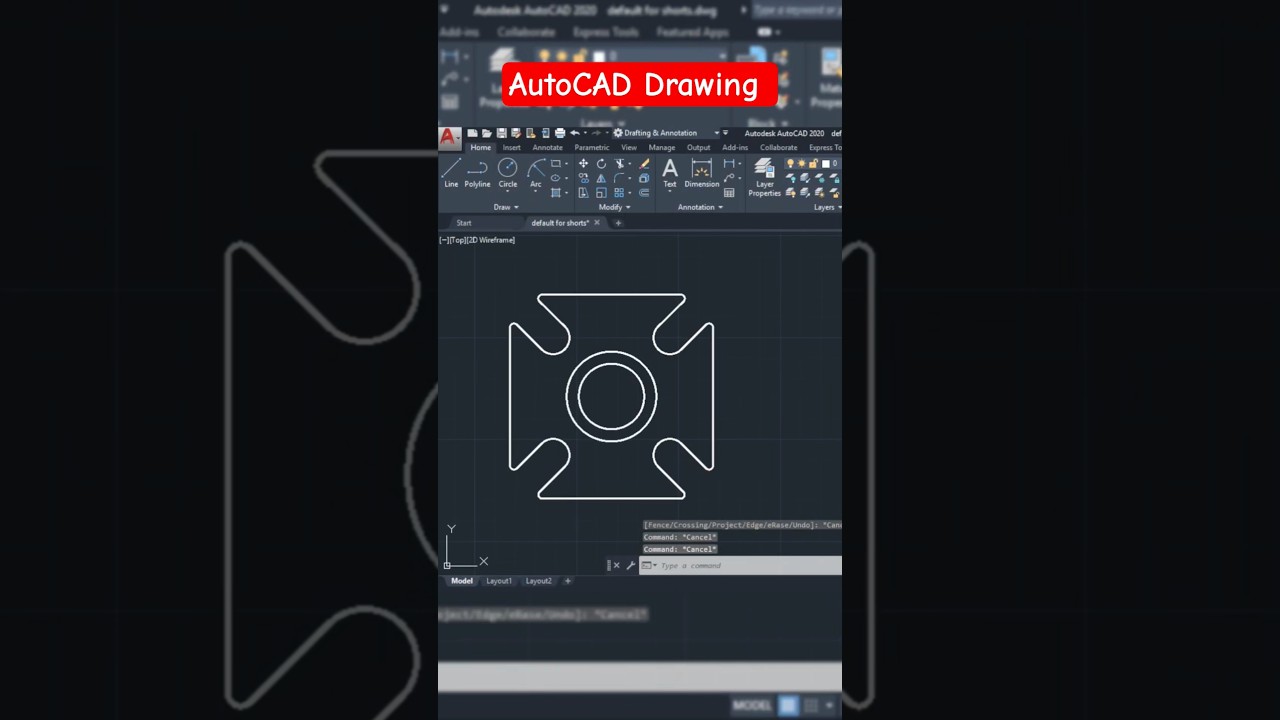
Task: Open Layer Properties manager
Action: [765, 176]
